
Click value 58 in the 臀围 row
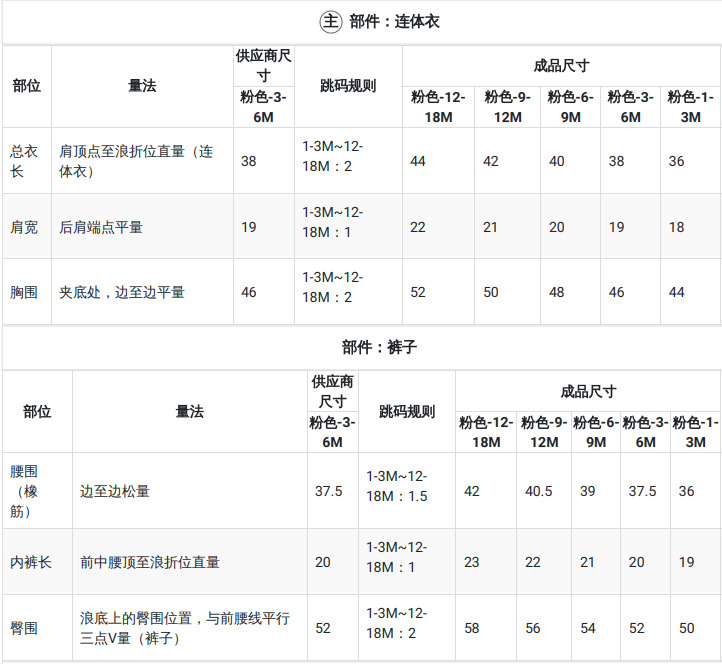pyautogui.click(x=472, y=628)
